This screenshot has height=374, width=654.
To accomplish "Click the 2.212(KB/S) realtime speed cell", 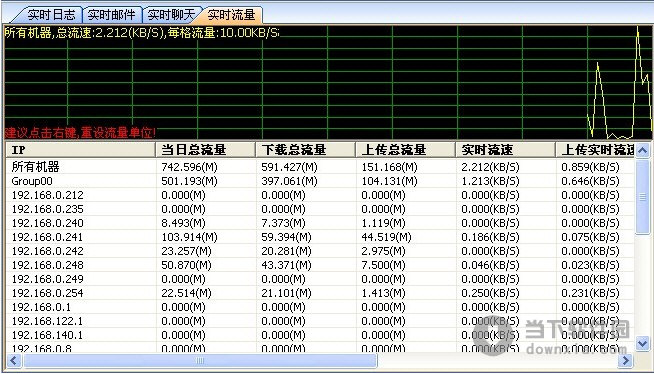I will pyautogui.click(x=490, y=167).
